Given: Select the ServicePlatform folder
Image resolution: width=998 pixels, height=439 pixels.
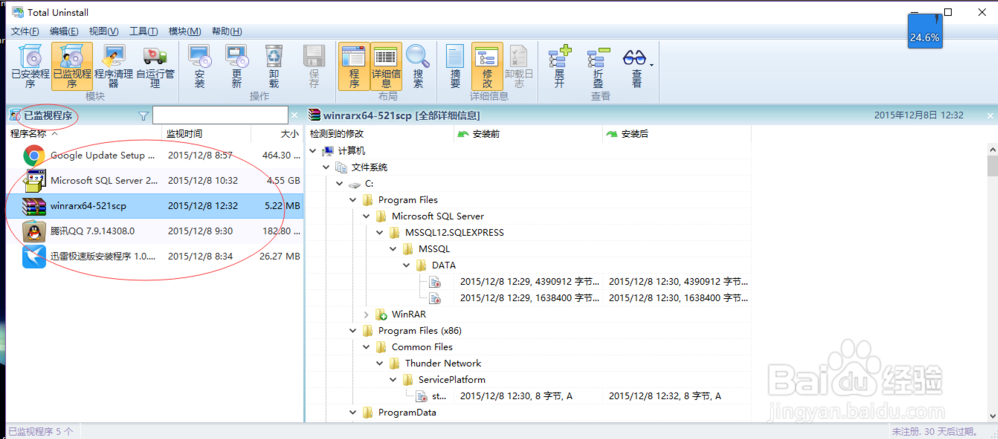Looking at the screenshot, I should click(452, 380).
